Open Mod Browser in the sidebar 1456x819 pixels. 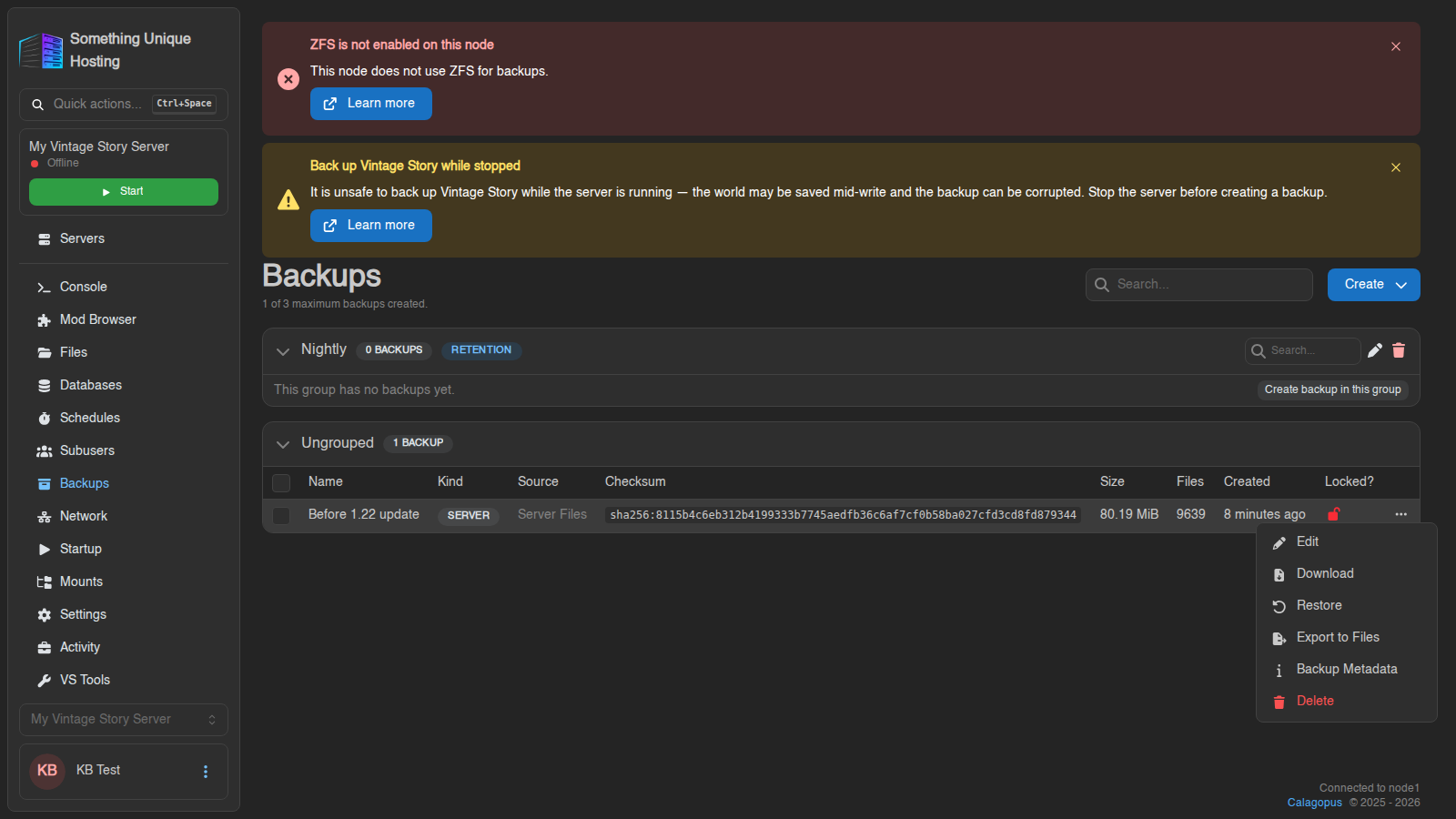tap(124, 319)
